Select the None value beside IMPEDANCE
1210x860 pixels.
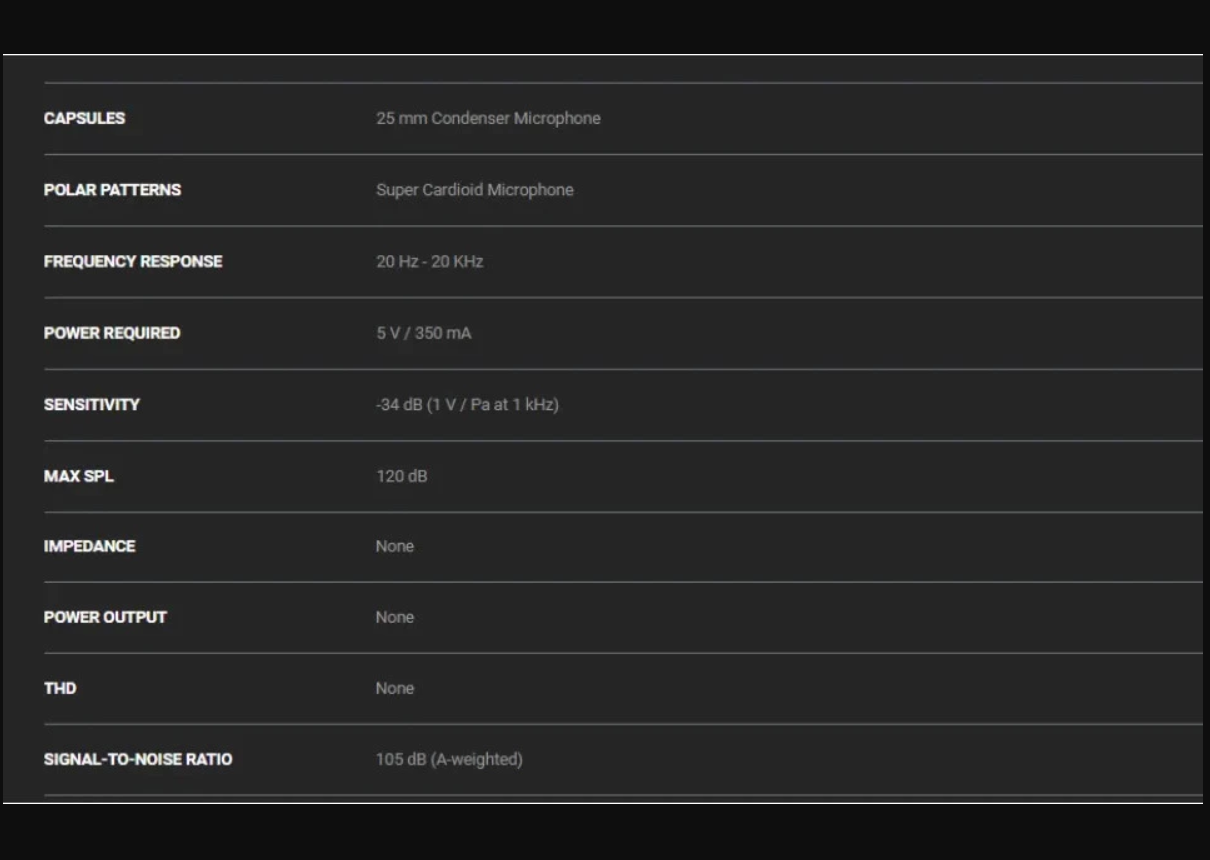click(394, 546)
